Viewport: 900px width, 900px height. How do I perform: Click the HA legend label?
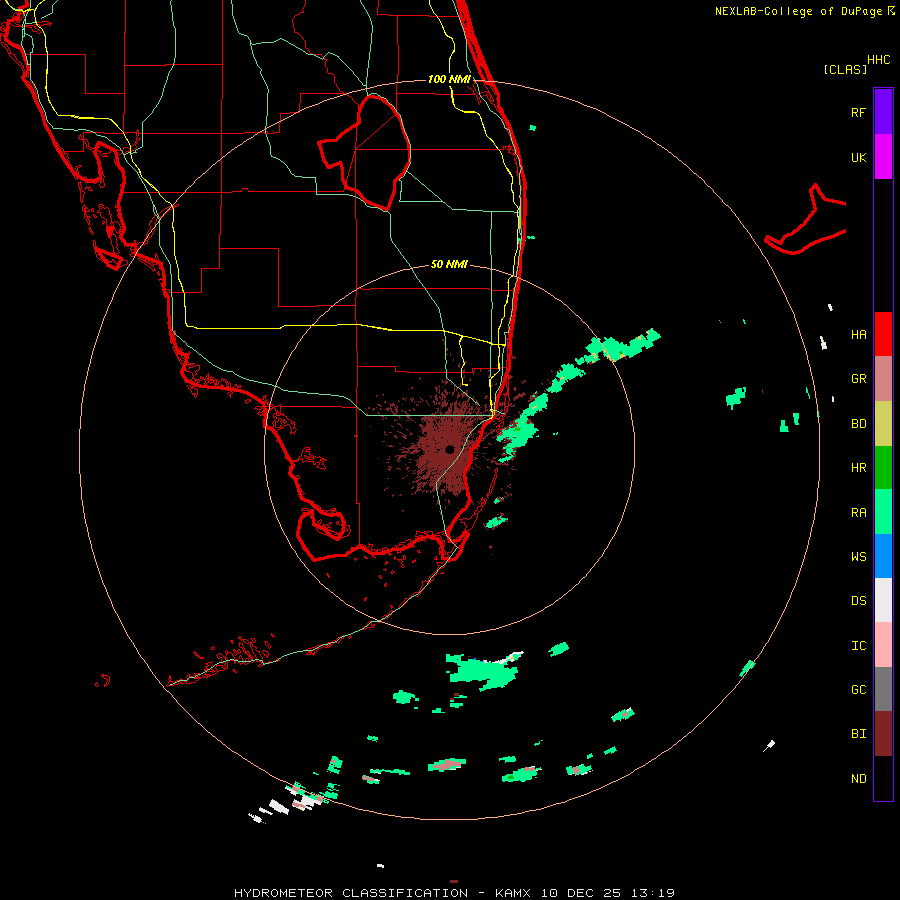[x=858, y=335]
